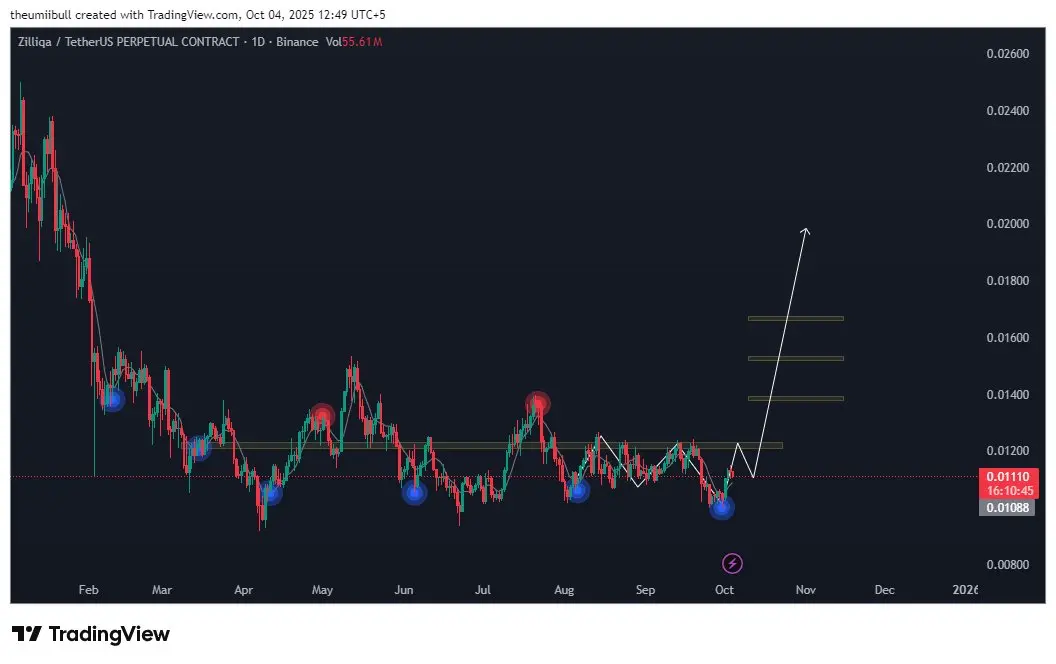Click the theumiibull created with TradingView.com caption
Viewport: 1056px width, 664px height.
(198, 14)
